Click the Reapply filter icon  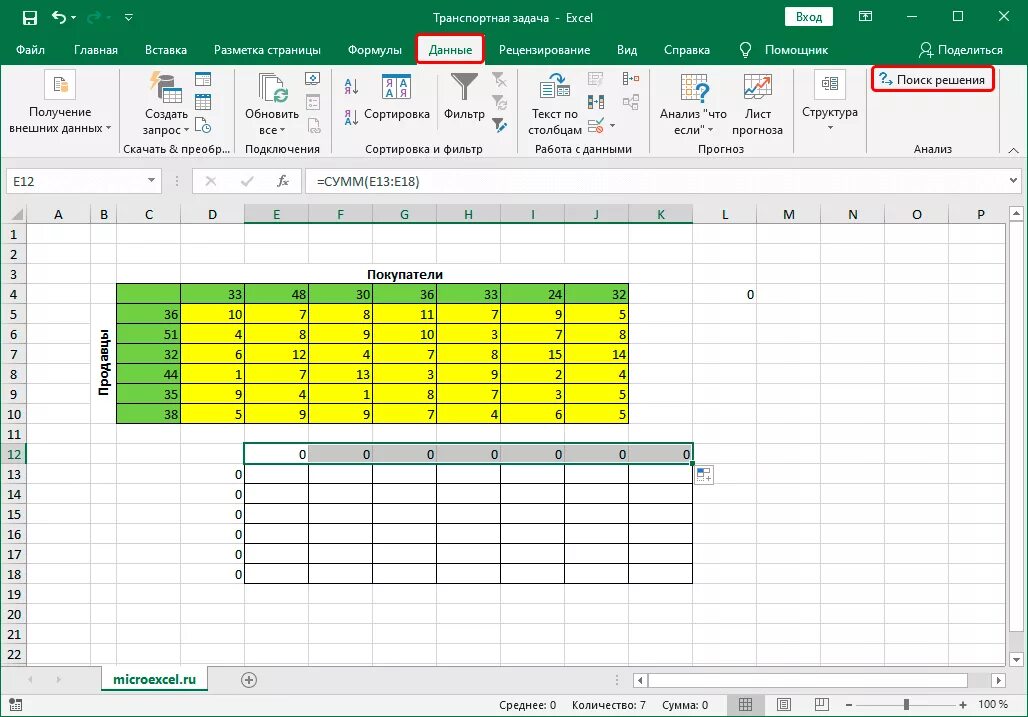499,102
